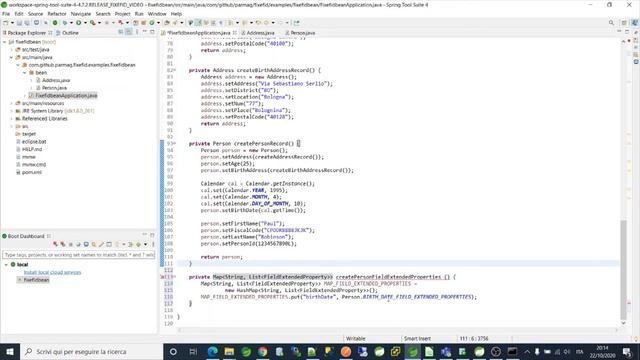The image size is (640, 360).
Task: Minimize the Package Explorer panel
Action: tap(144, 32)
